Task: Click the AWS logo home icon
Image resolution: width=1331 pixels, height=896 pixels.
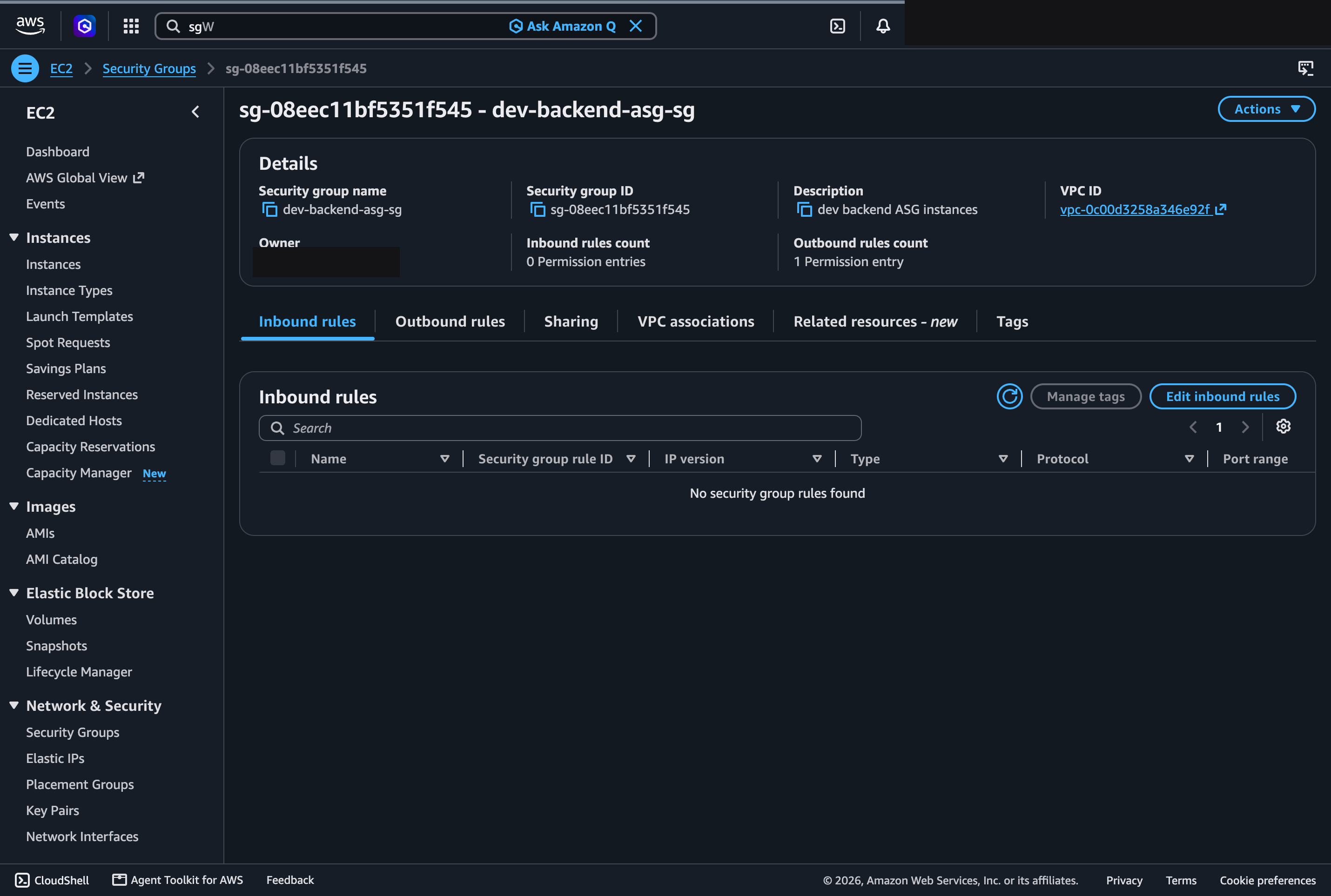Action: [30, 26]
